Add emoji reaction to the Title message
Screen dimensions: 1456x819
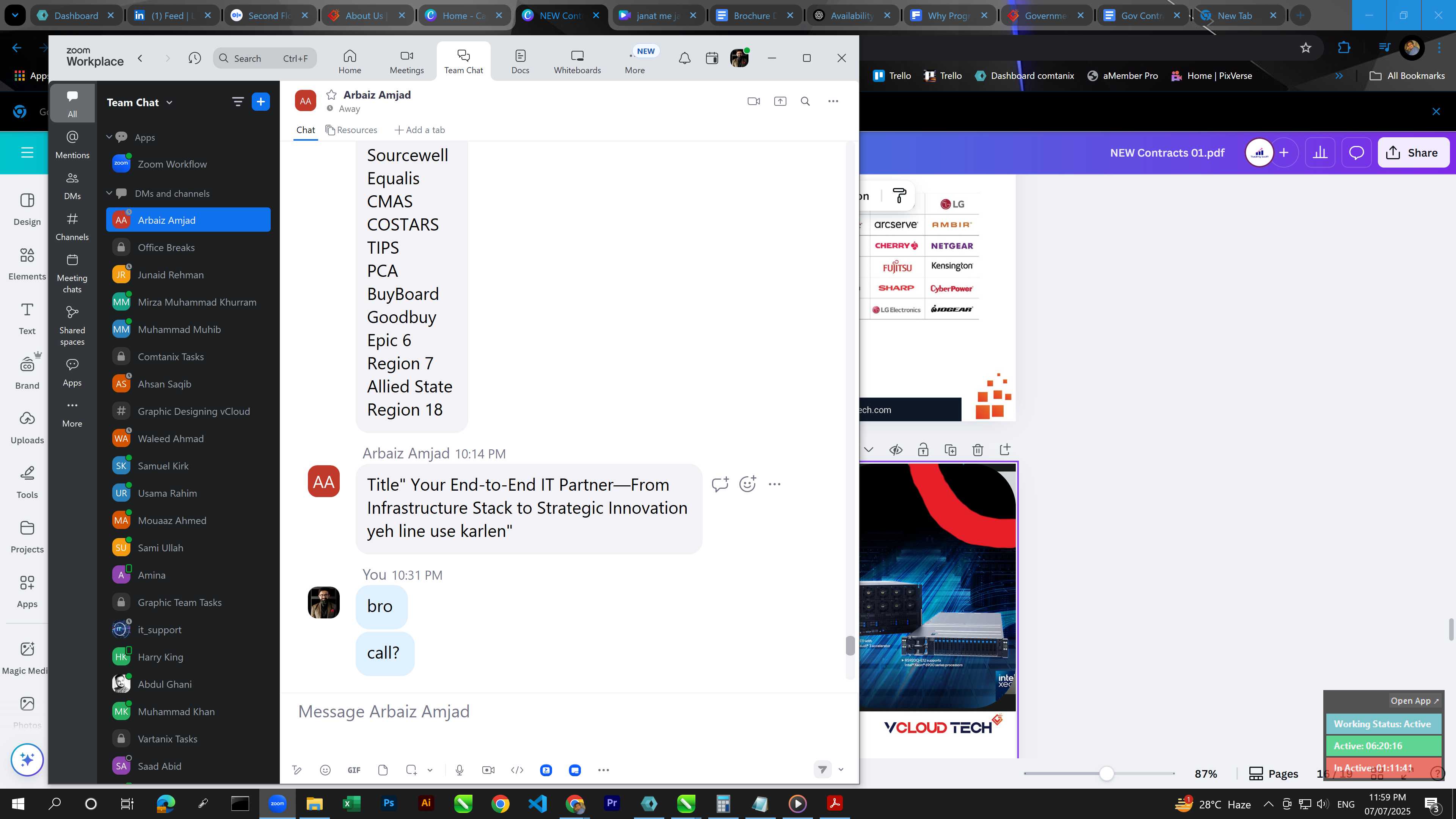pos(747,484)
